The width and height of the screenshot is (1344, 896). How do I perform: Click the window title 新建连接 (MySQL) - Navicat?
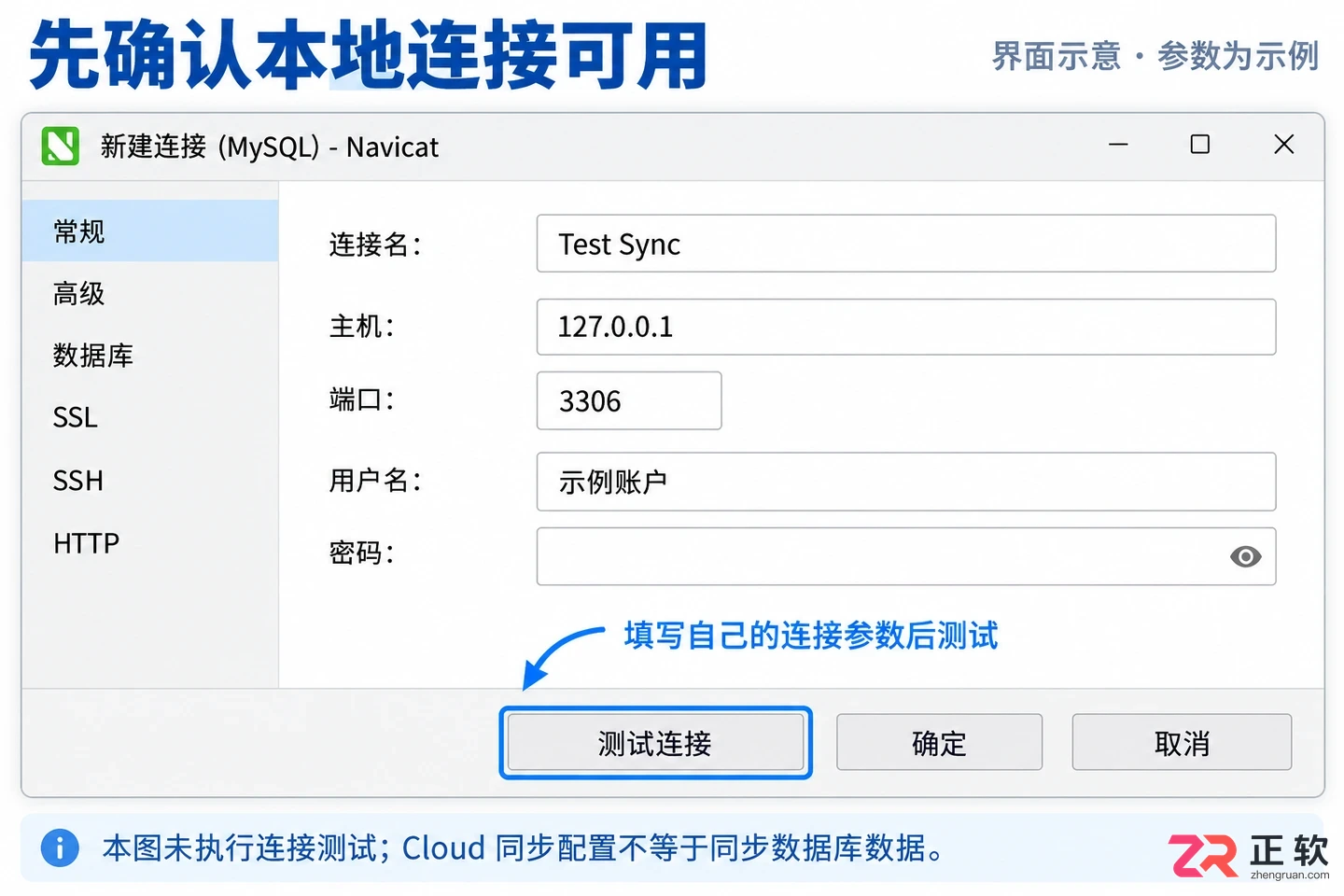269,147
